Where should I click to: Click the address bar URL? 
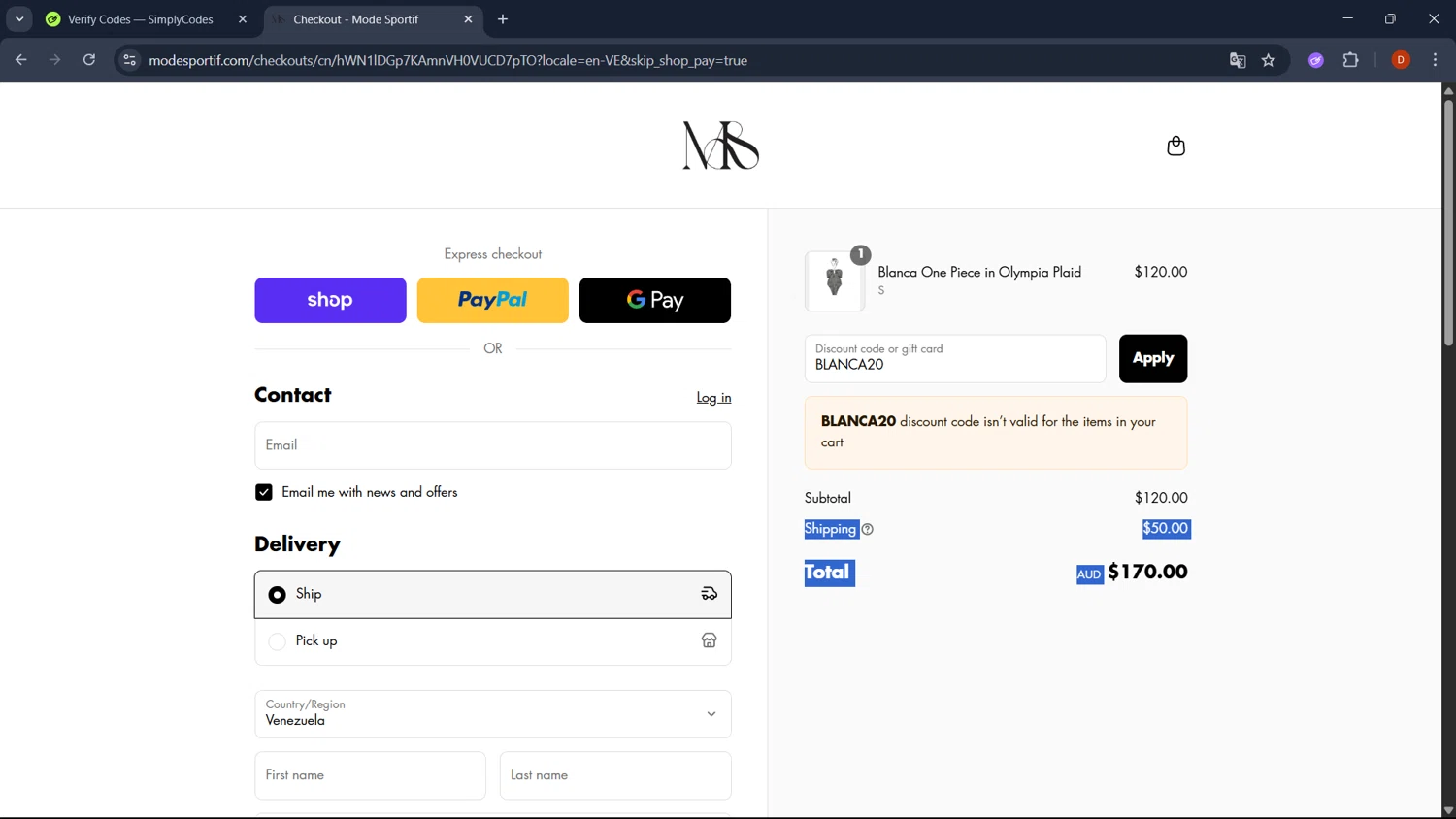(x=447, y=60)
